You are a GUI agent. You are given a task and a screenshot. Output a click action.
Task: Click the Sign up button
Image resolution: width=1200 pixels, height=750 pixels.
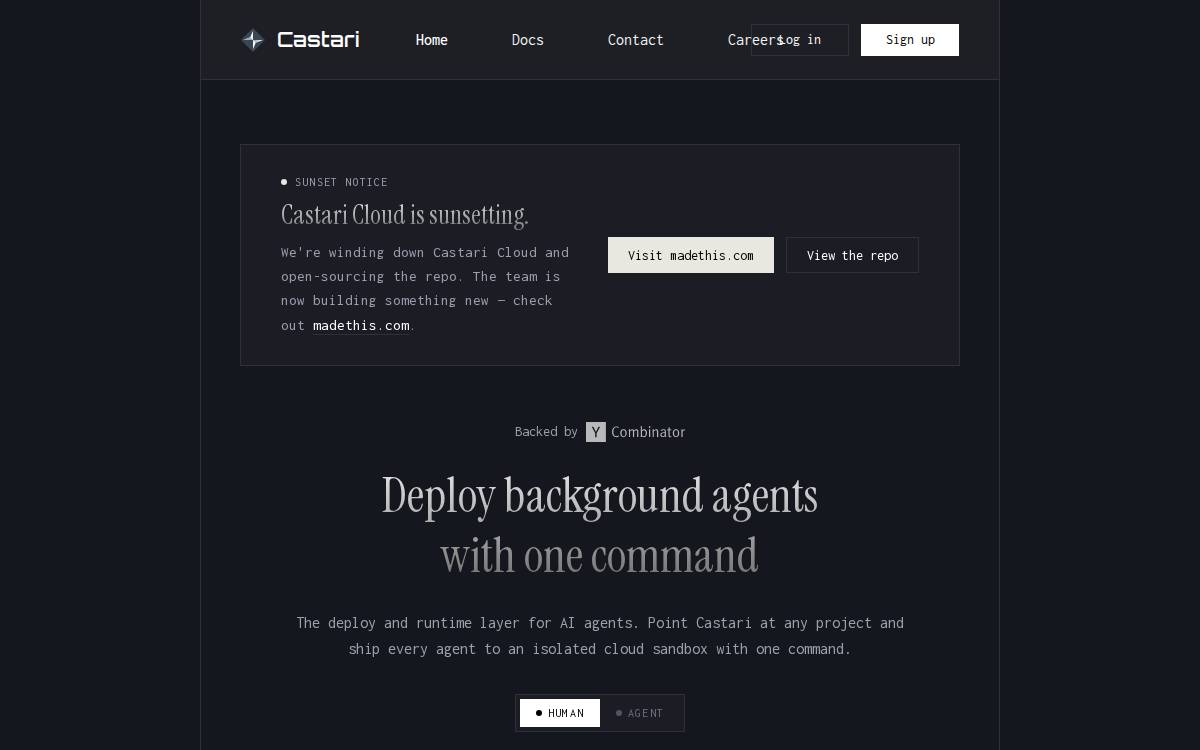tap(910, 40)
